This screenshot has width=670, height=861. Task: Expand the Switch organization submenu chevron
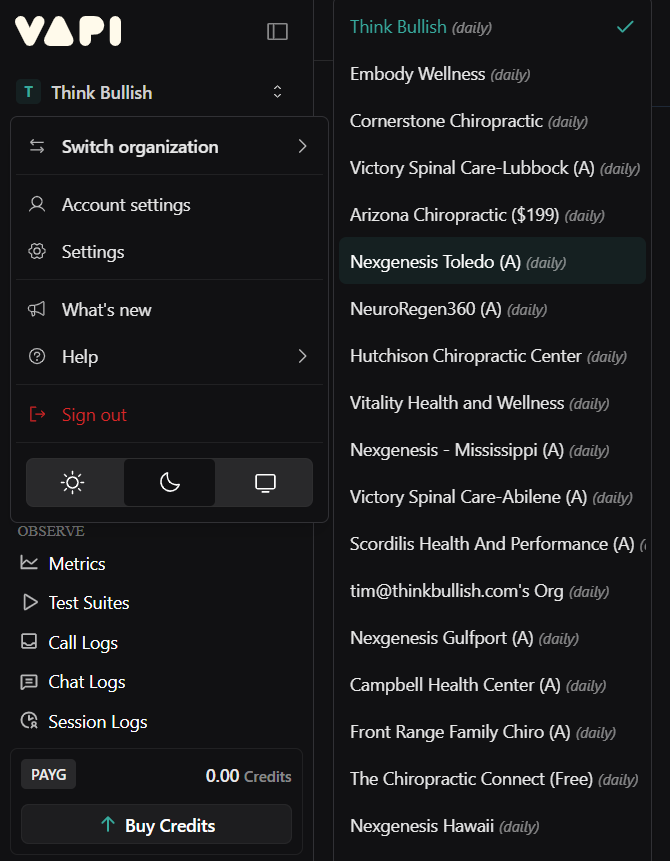pos(303,146)
